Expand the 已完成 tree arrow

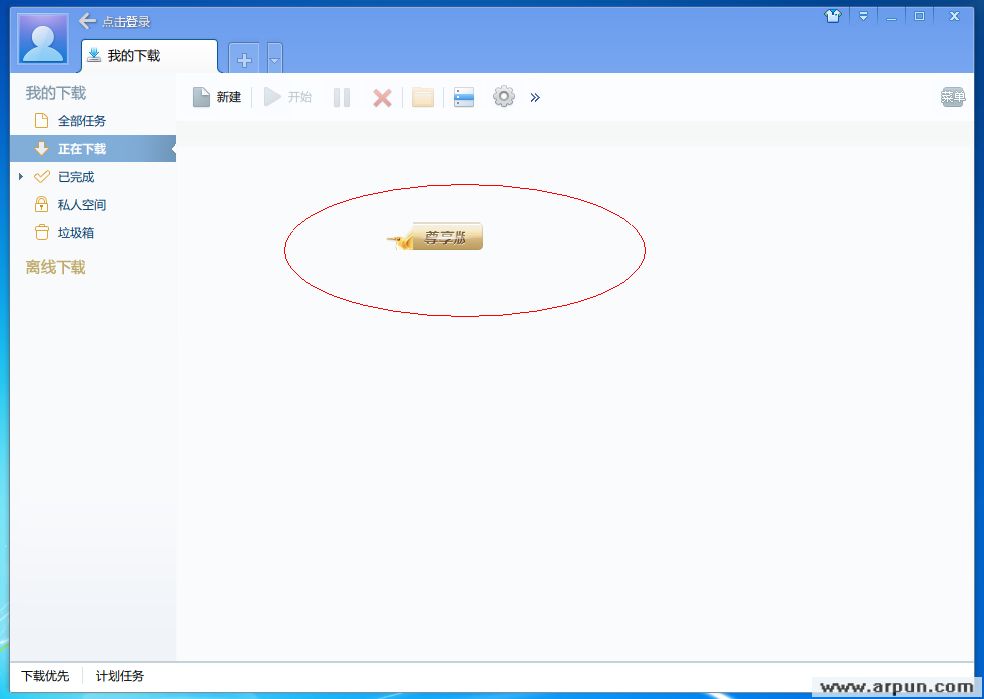(x=21, y=177)
